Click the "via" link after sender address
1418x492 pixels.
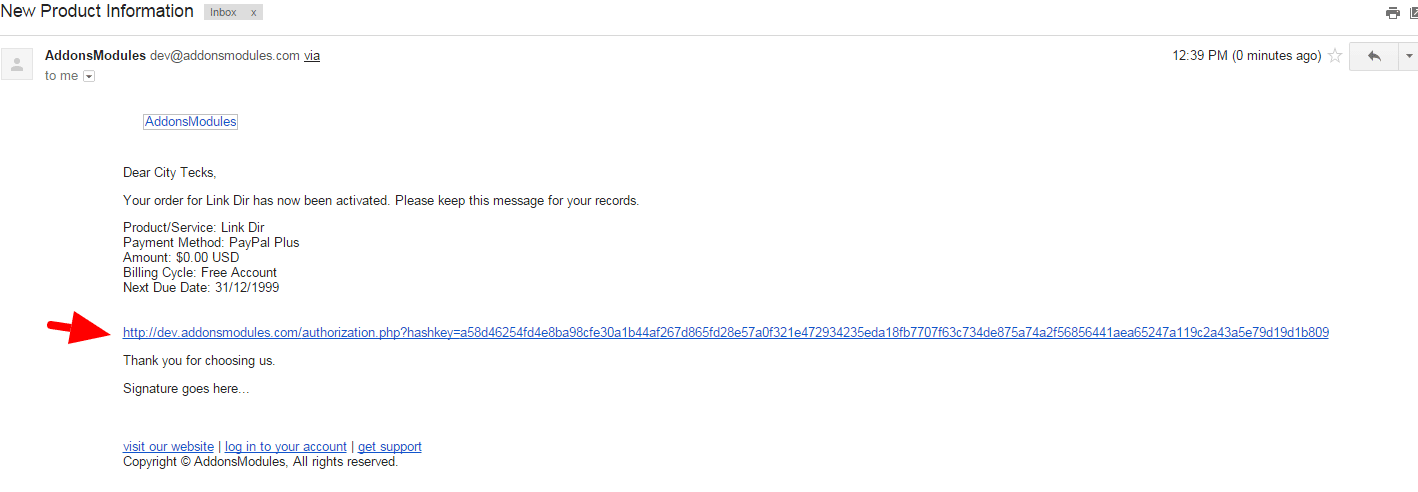312,56
